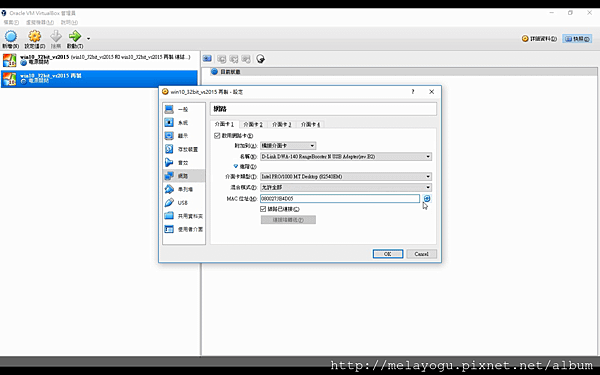Toggle Enable Network Adapter (啟用網路卡) checkbox
600x375 pixels.
coord(217,135)
